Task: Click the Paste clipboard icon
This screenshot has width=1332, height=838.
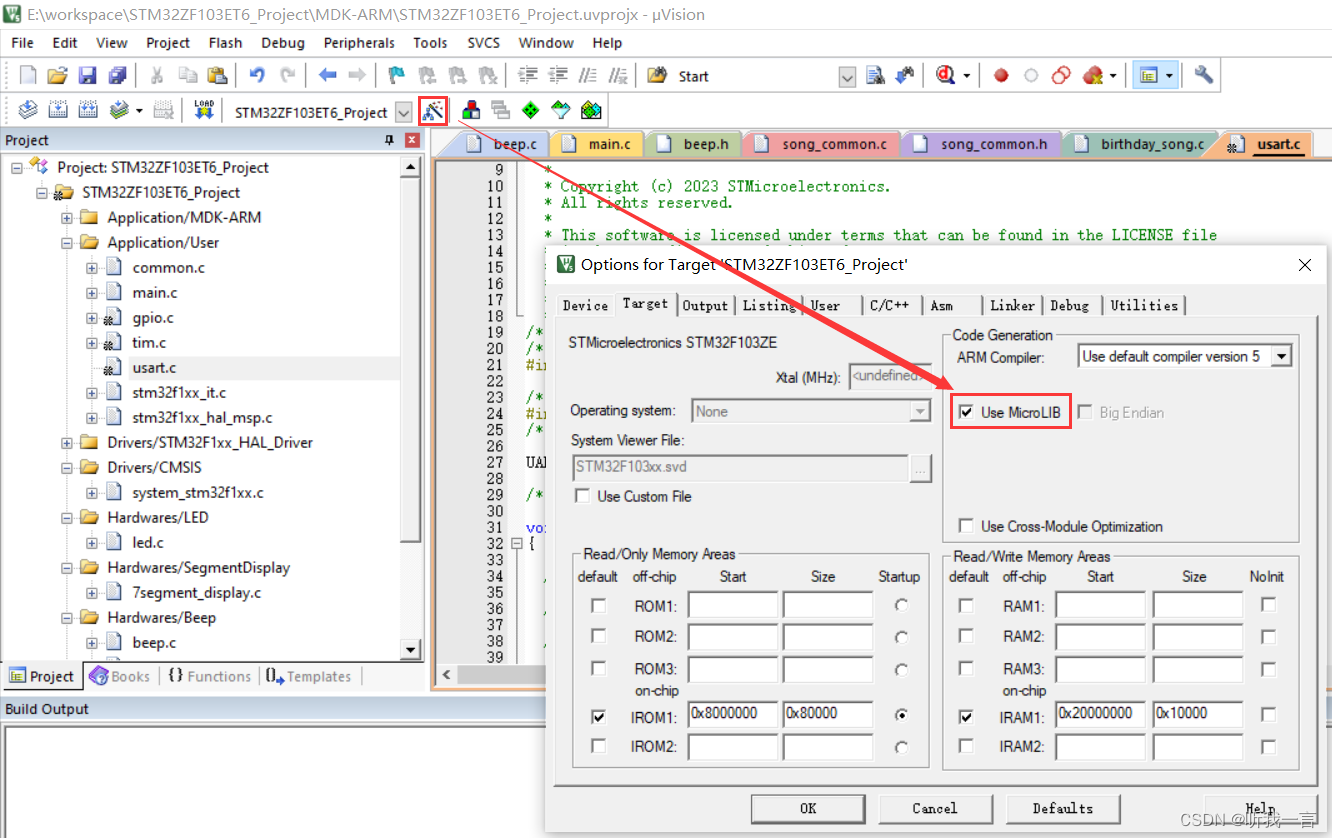Action: (x=217, y=76)
